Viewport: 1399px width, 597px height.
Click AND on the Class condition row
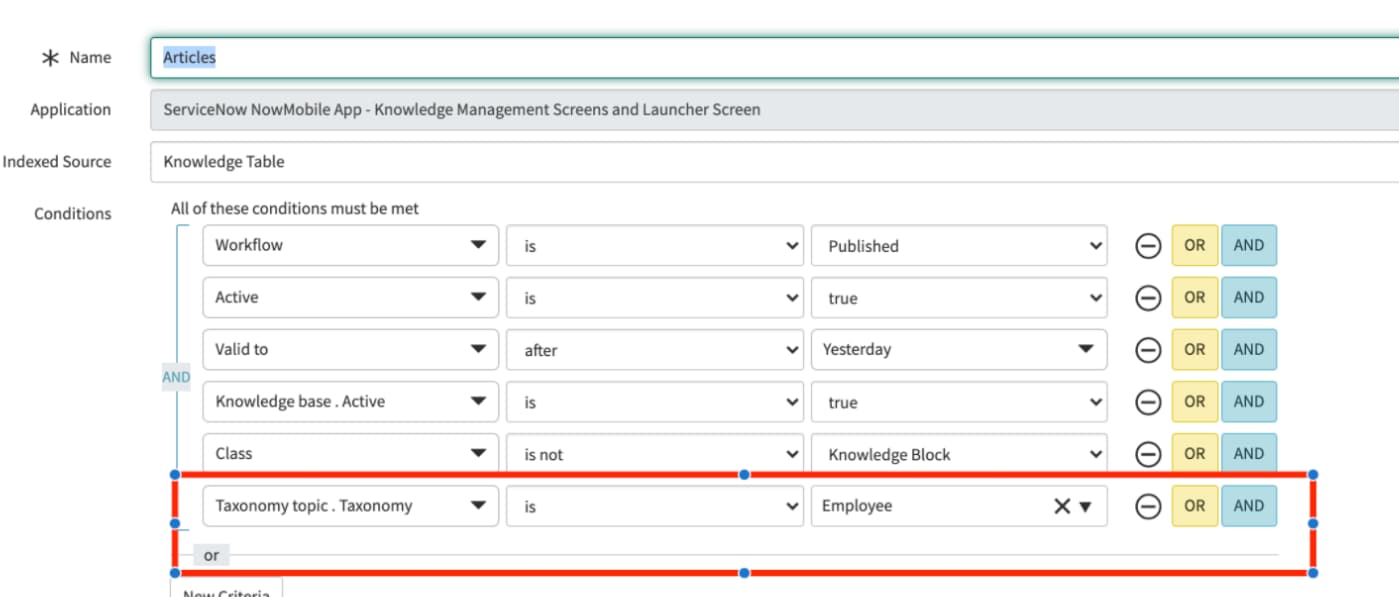(1247, 453)
